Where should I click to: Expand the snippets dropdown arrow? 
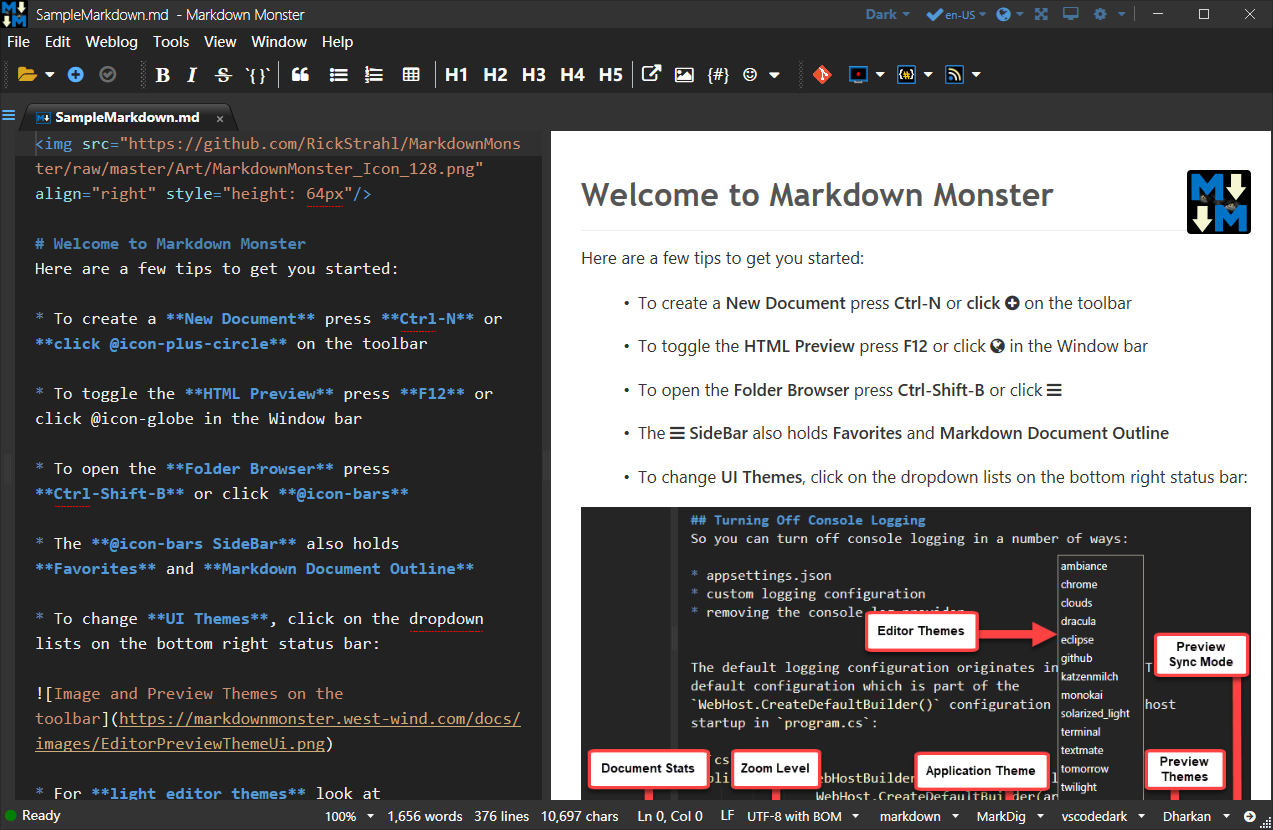coord(928,75)
